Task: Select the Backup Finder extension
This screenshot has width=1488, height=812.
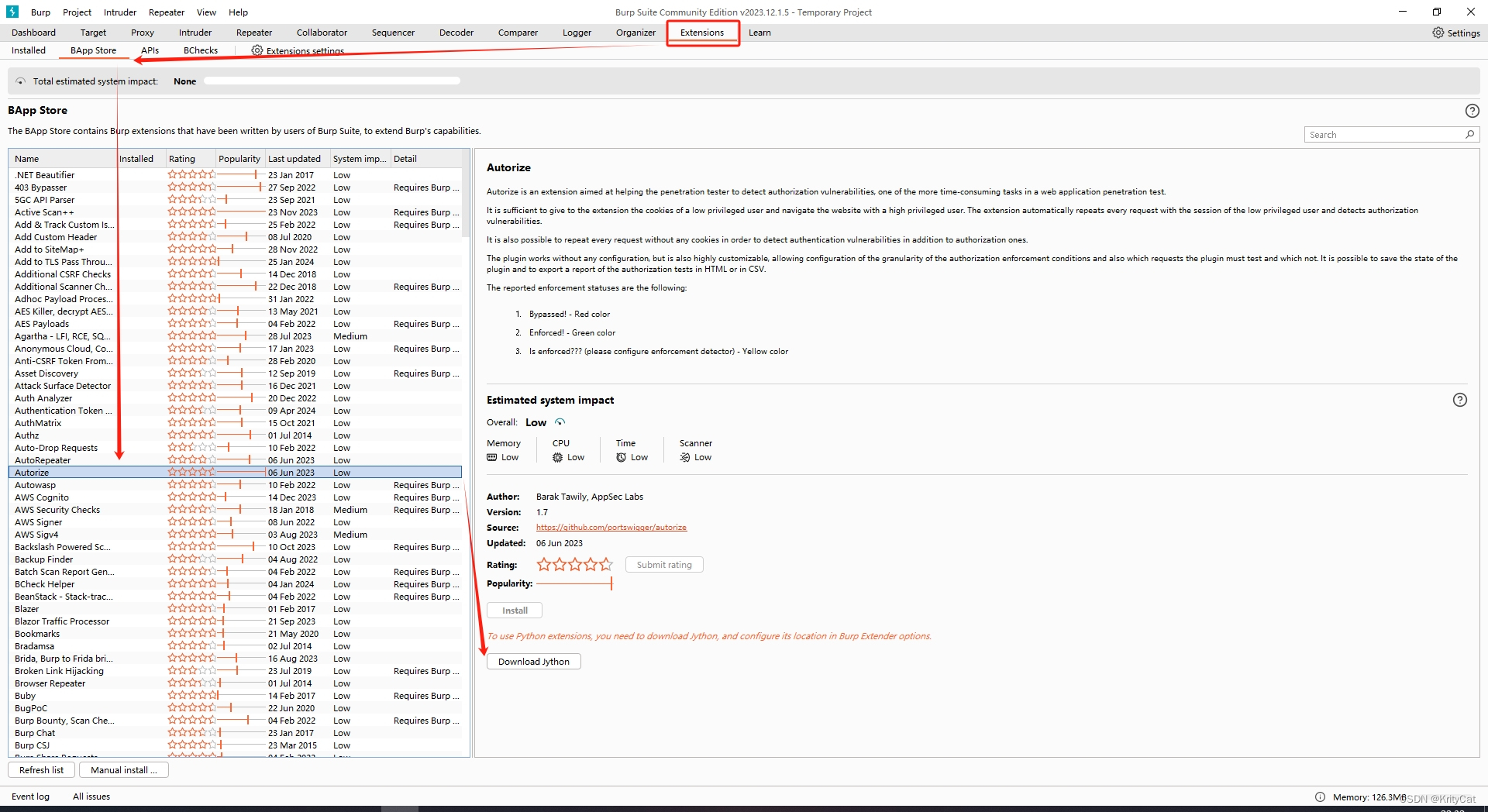Action: (x=235, y=559)
